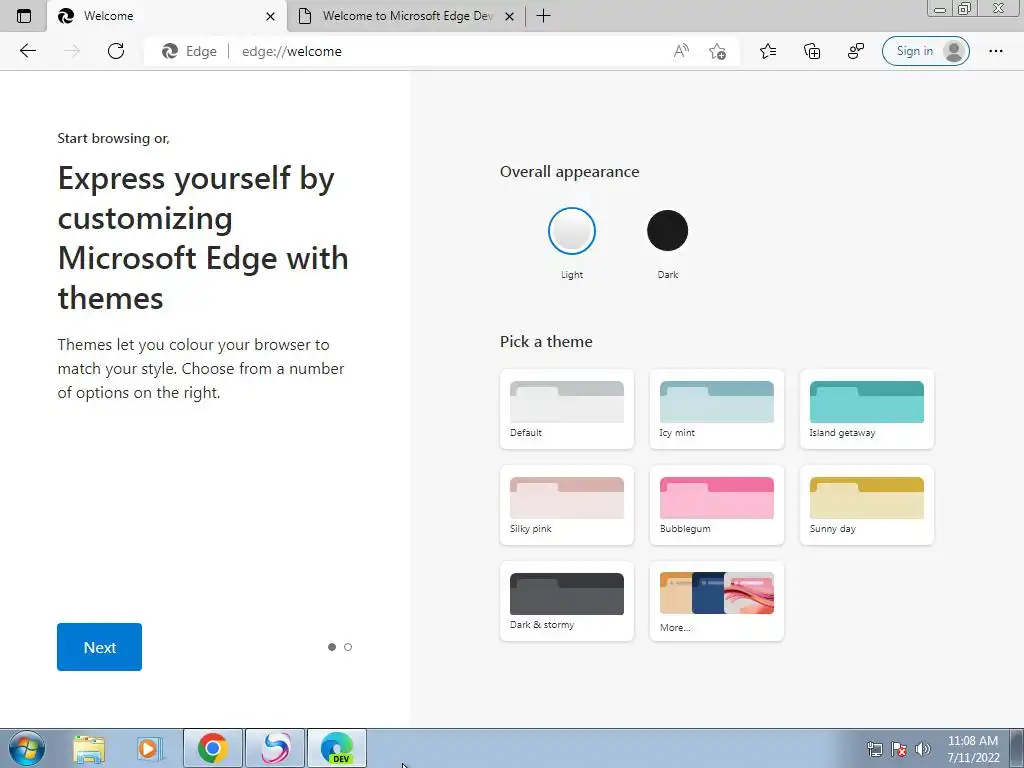The width and height of the screenshot is (1024, 768).
Task: Pick the Default theme
Action: [x=566, y=409]
